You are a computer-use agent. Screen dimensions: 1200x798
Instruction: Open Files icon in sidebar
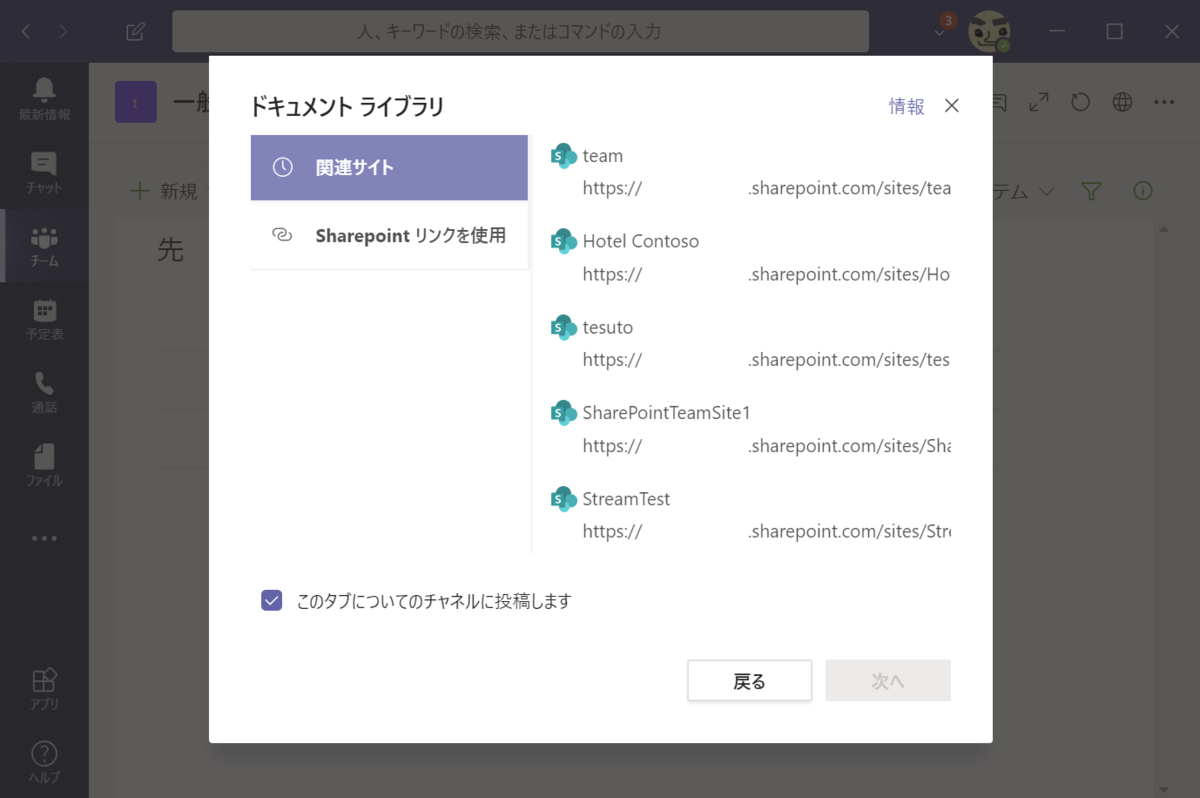(44, 465)
